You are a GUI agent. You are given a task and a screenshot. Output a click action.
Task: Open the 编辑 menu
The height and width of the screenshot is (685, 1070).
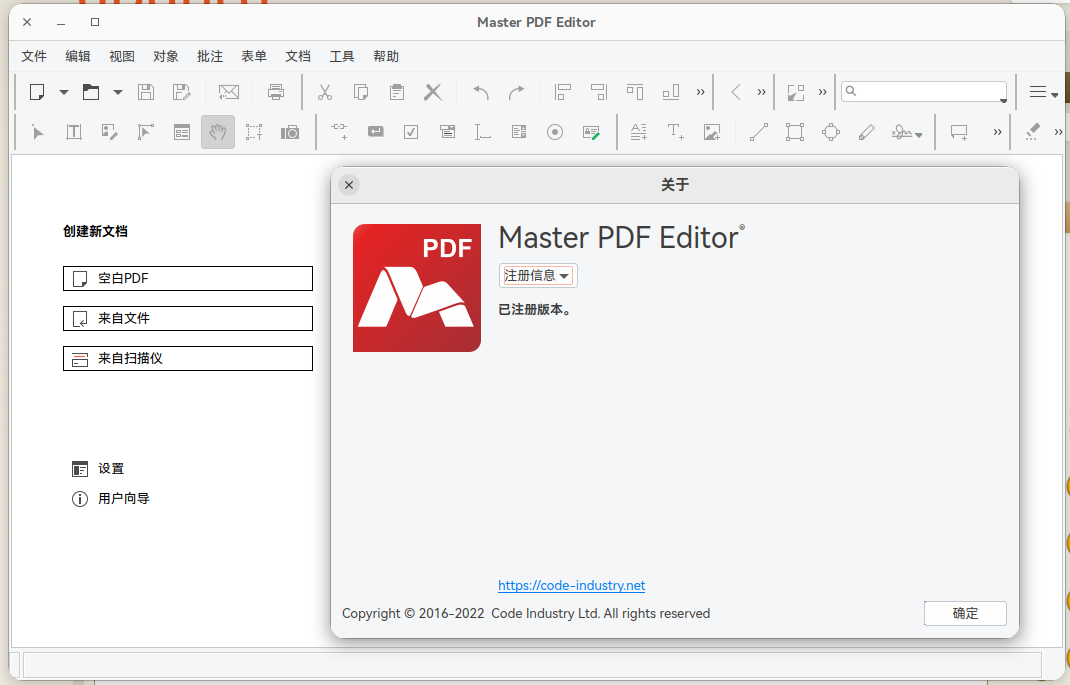click(78, 57)
